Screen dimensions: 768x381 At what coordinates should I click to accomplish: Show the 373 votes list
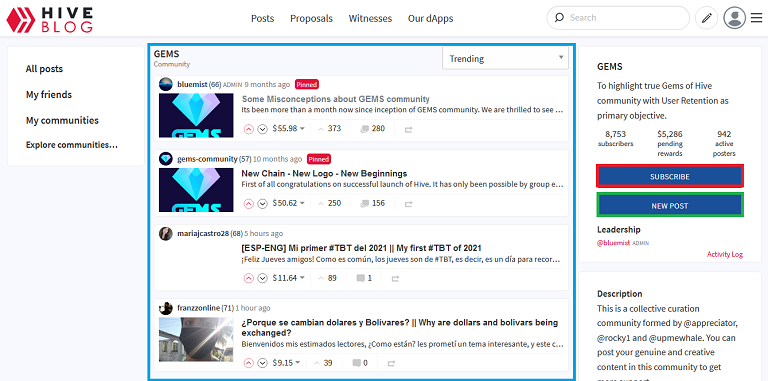point(330,128)
